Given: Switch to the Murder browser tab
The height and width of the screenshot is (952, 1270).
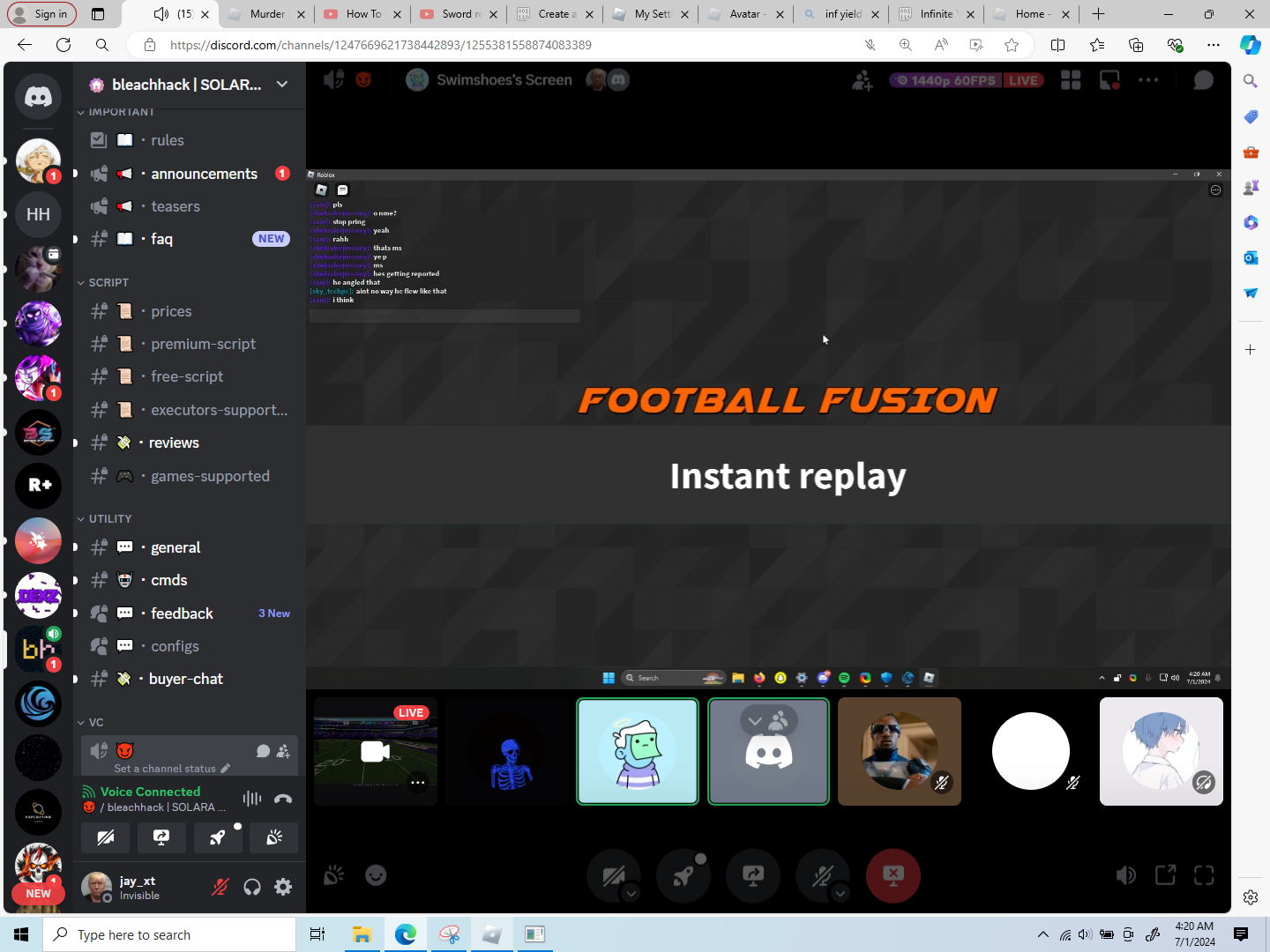Looking at the screenshot, I should click(266, 14).
